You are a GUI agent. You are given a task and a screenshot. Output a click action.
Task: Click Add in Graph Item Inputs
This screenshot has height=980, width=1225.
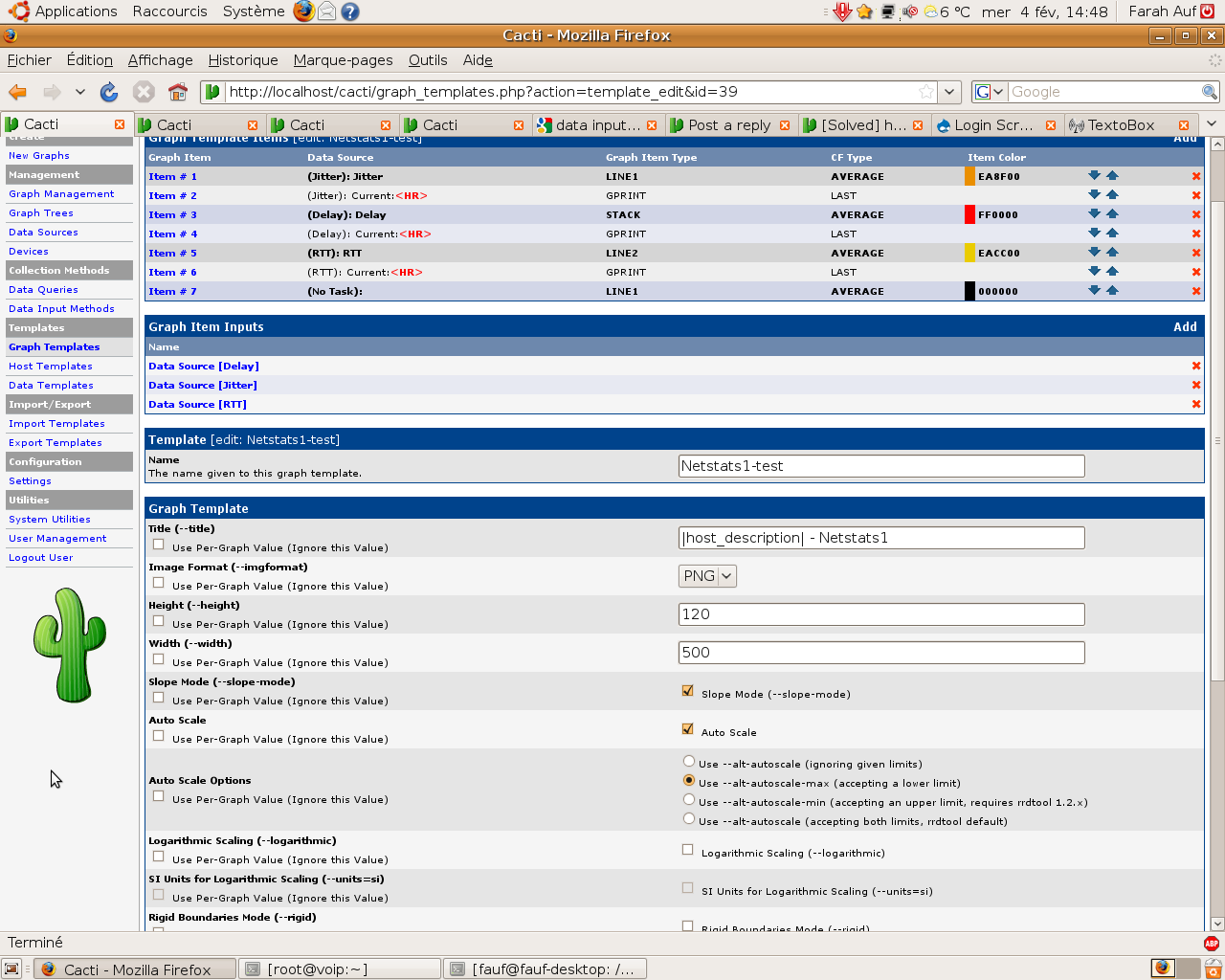coord(1185,326)
